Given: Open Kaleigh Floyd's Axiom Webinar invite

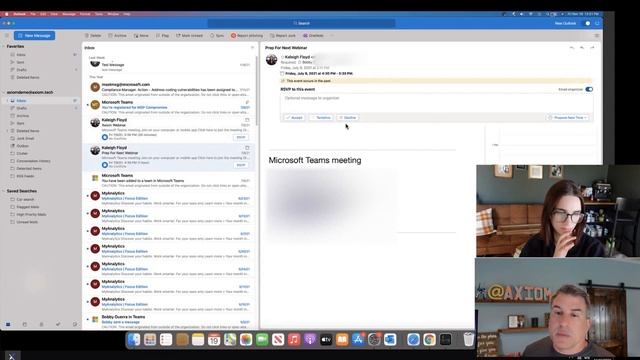Looking at the screenshot, I should [169, 129].
